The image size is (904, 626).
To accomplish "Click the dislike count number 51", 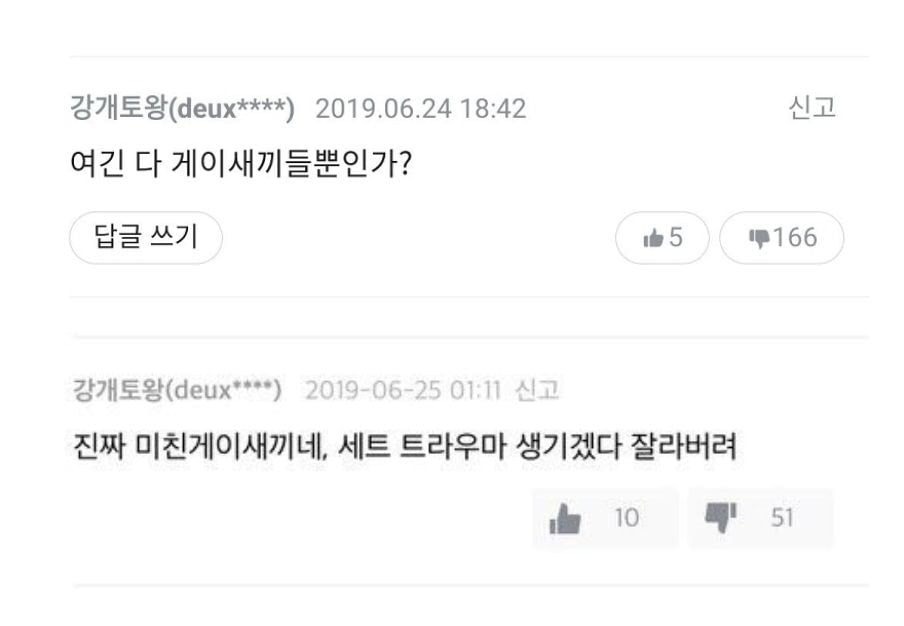I will pos(782,518).
